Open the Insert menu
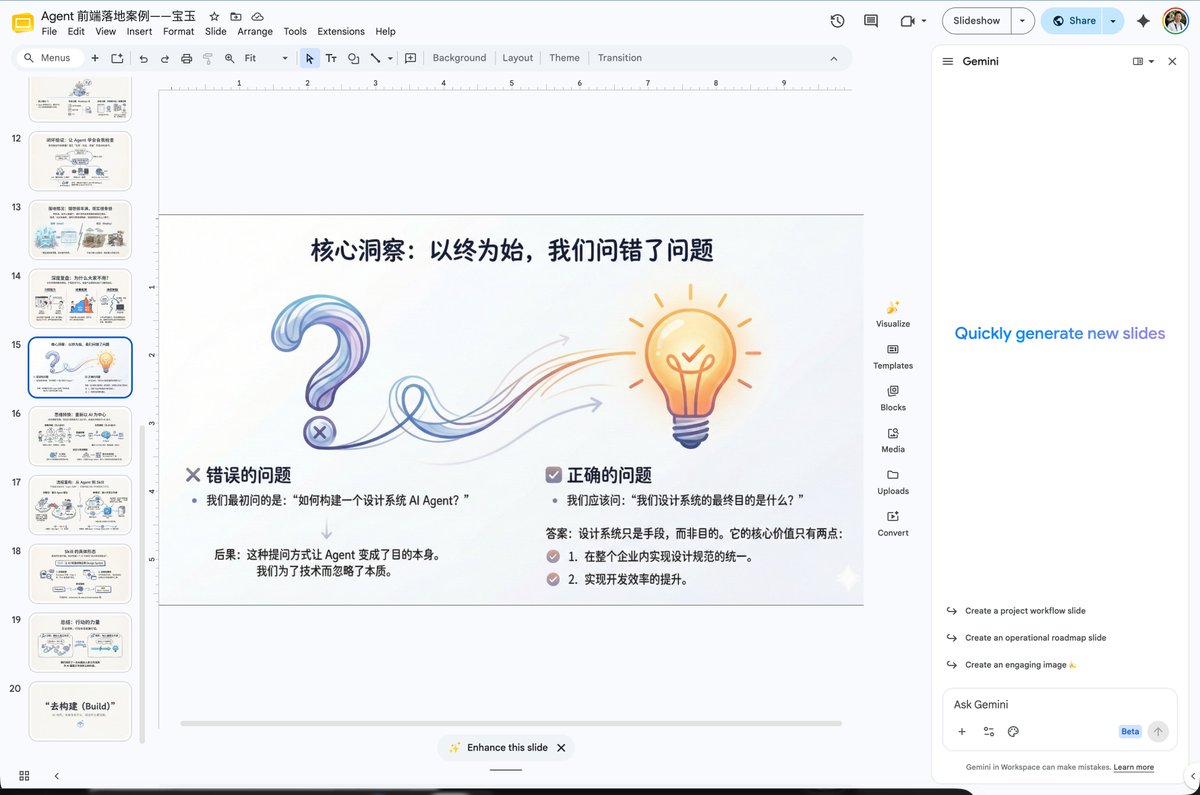The height and width of the screenshot is (795, 1200). pyautogui.click(x=140, y=31)
